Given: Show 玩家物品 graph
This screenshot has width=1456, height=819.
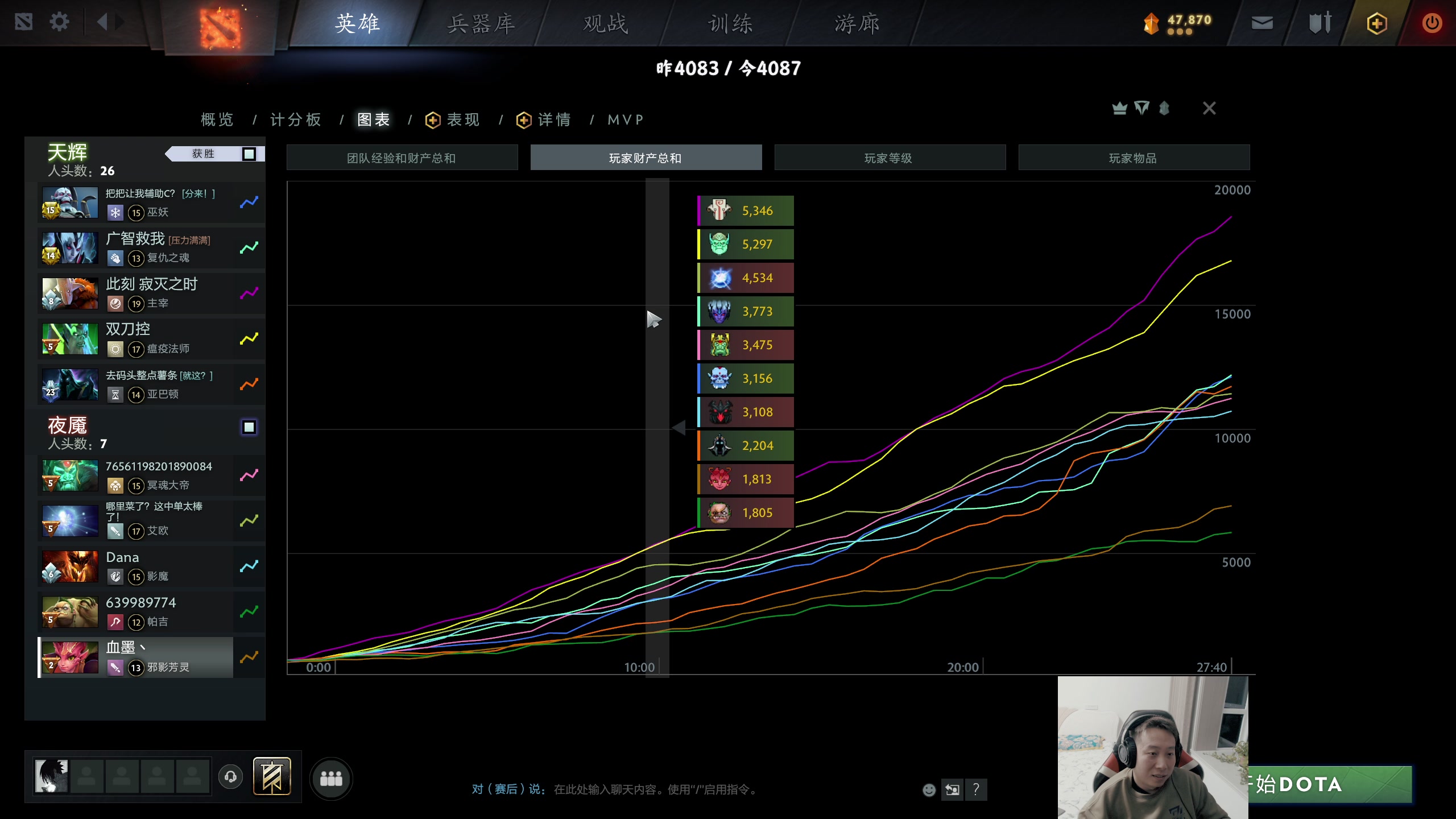Looking at the screenshot, I should 1134,158.
